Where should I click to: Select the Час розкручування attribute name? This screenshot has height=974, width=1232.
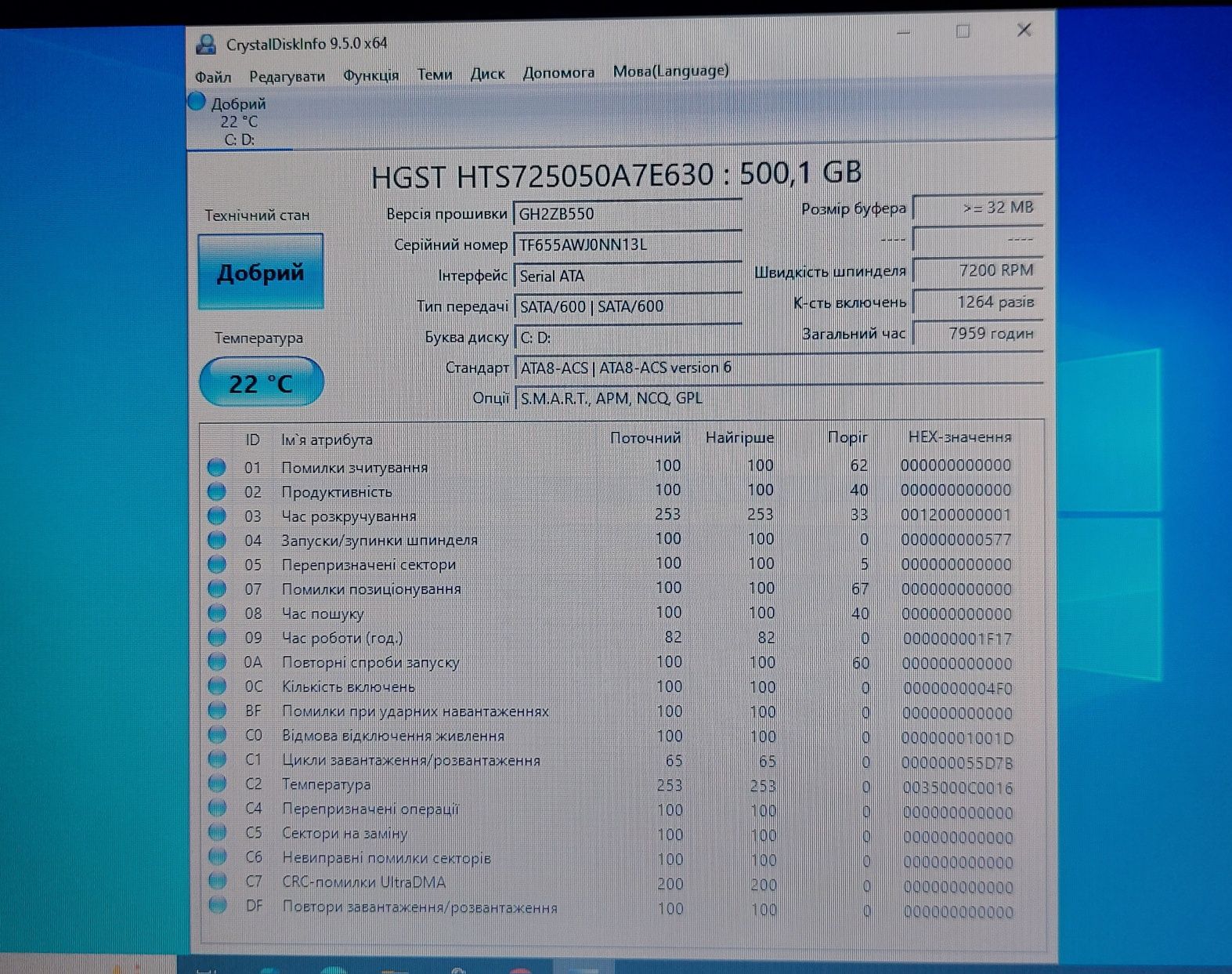(349, 516)
